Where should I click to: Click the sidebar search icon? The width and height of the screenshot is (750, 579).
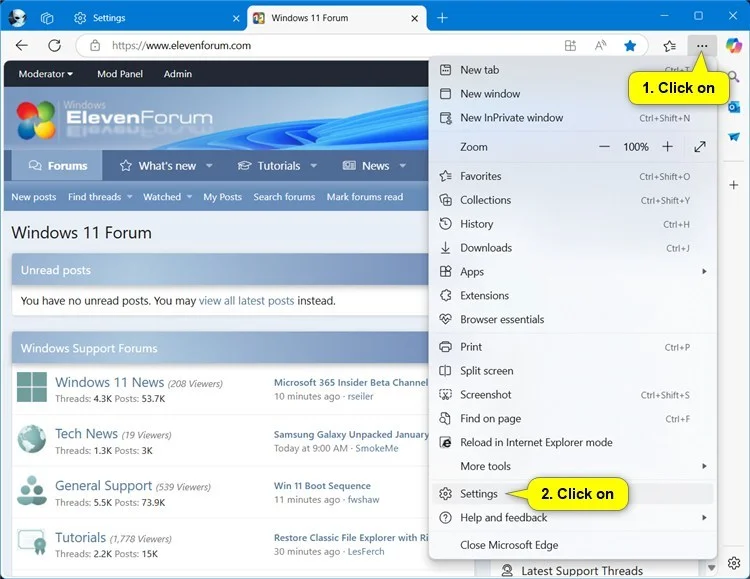coord(734,77)
